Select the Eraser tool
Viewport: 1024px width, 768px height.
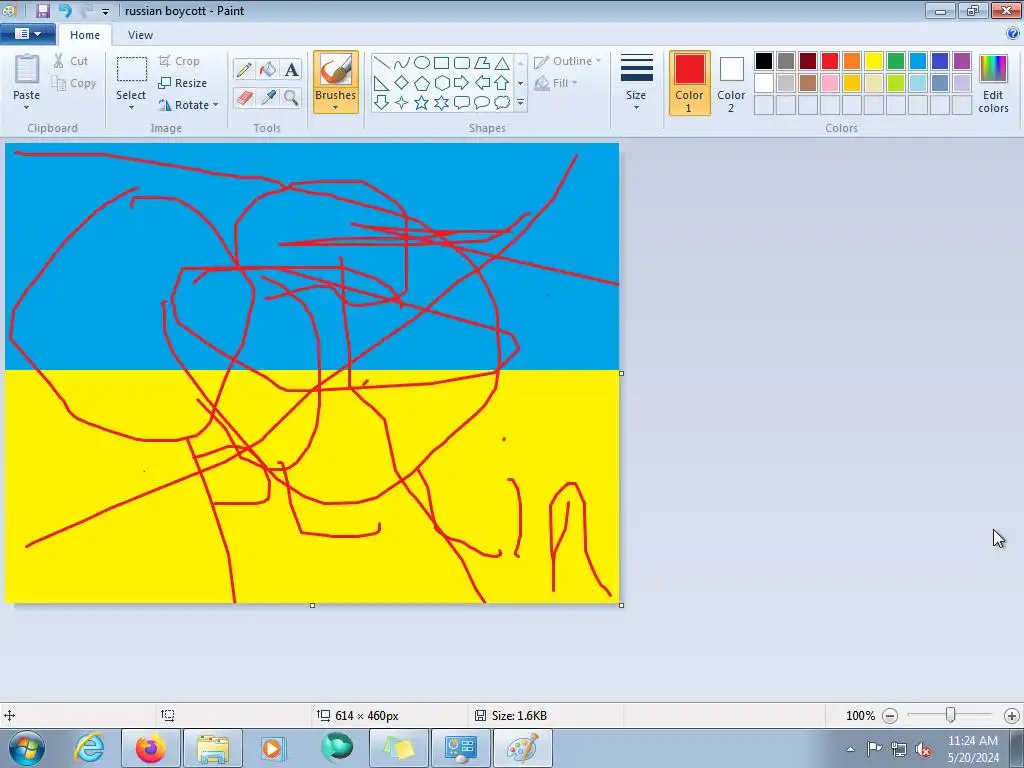244,98
